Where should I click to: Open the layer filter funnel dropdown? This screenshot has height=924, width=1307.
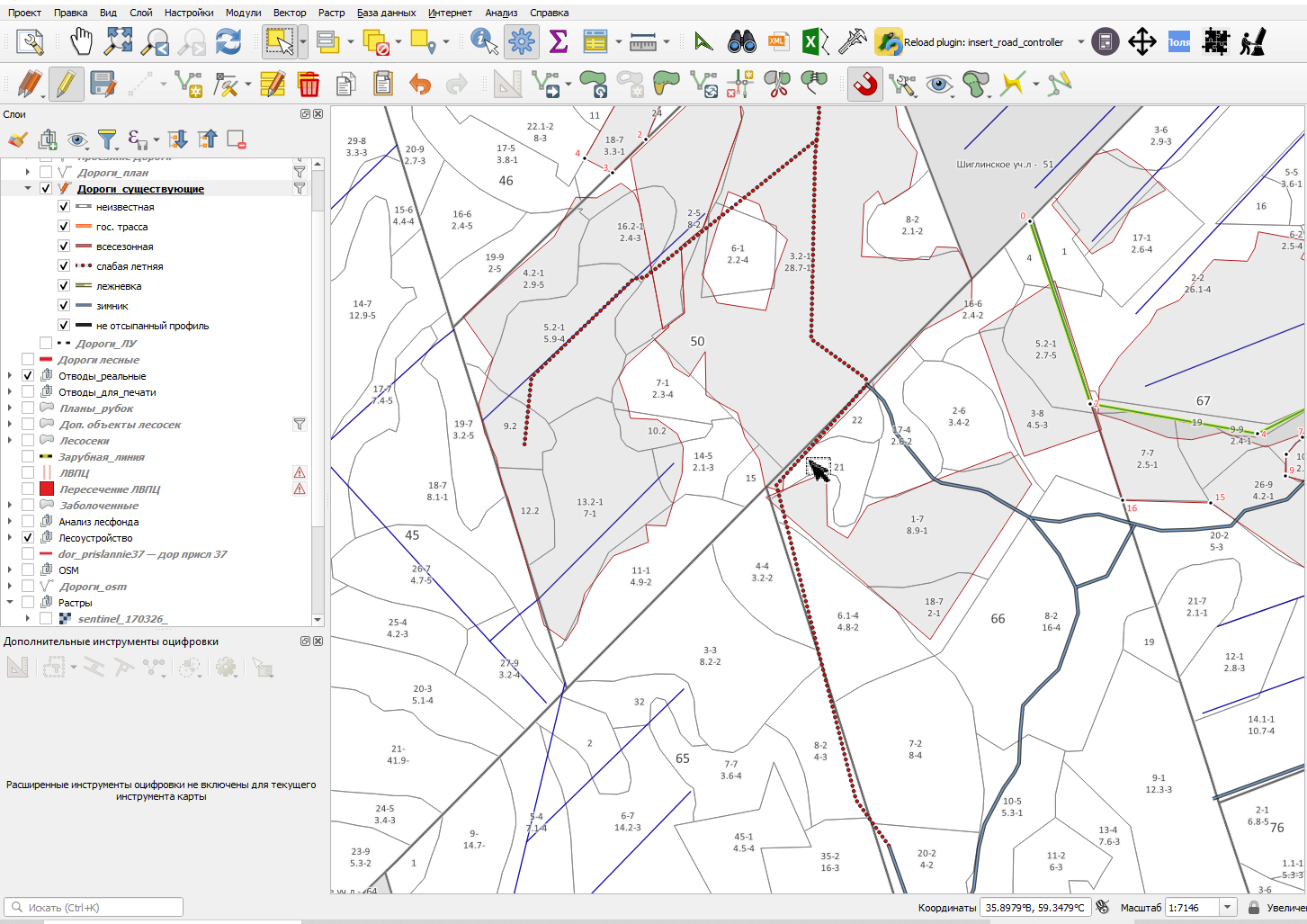click(x=107, y=139)
